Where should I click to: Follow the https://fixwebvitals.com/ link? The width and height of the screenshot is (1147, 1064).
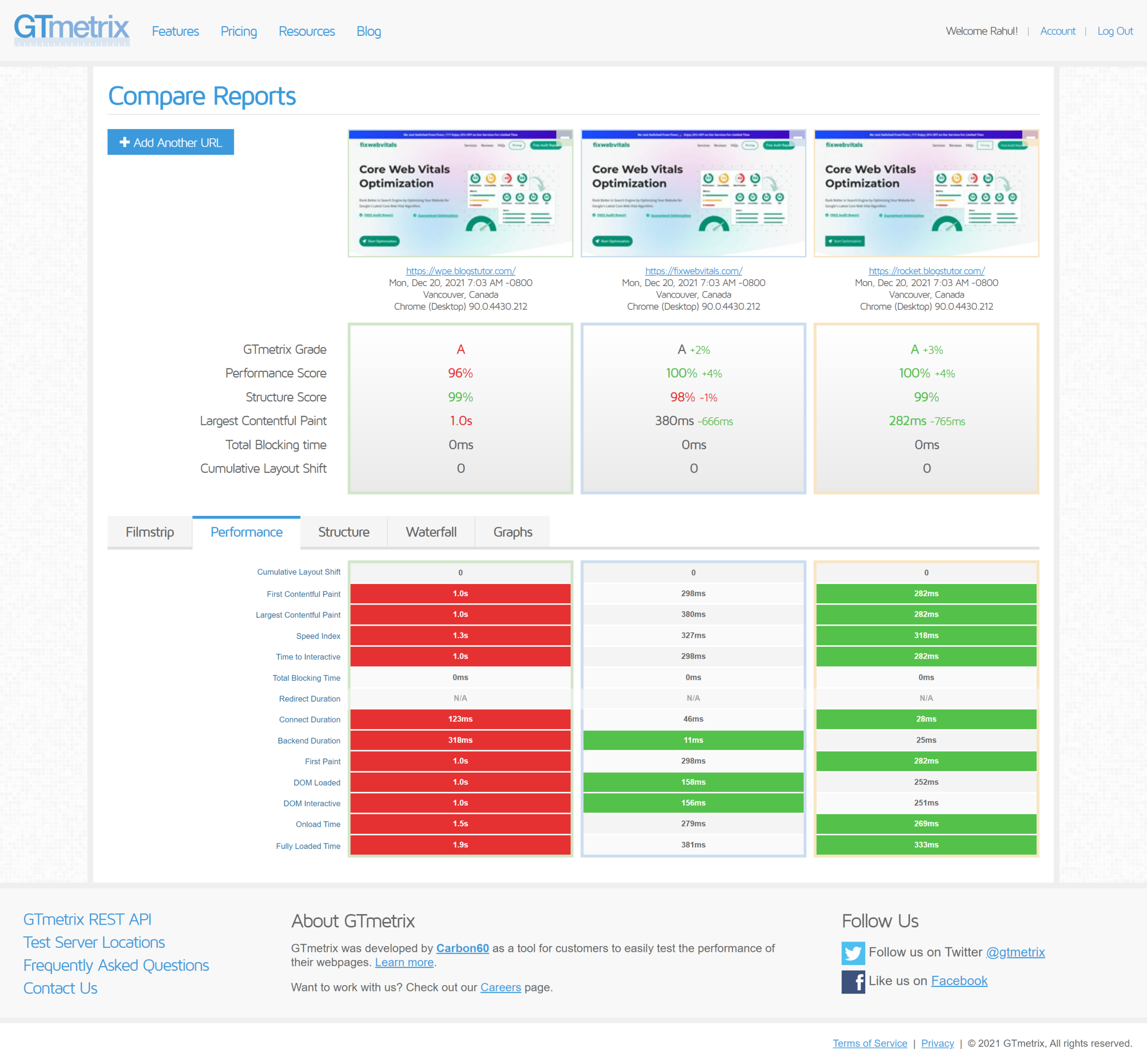click(694, 271)
